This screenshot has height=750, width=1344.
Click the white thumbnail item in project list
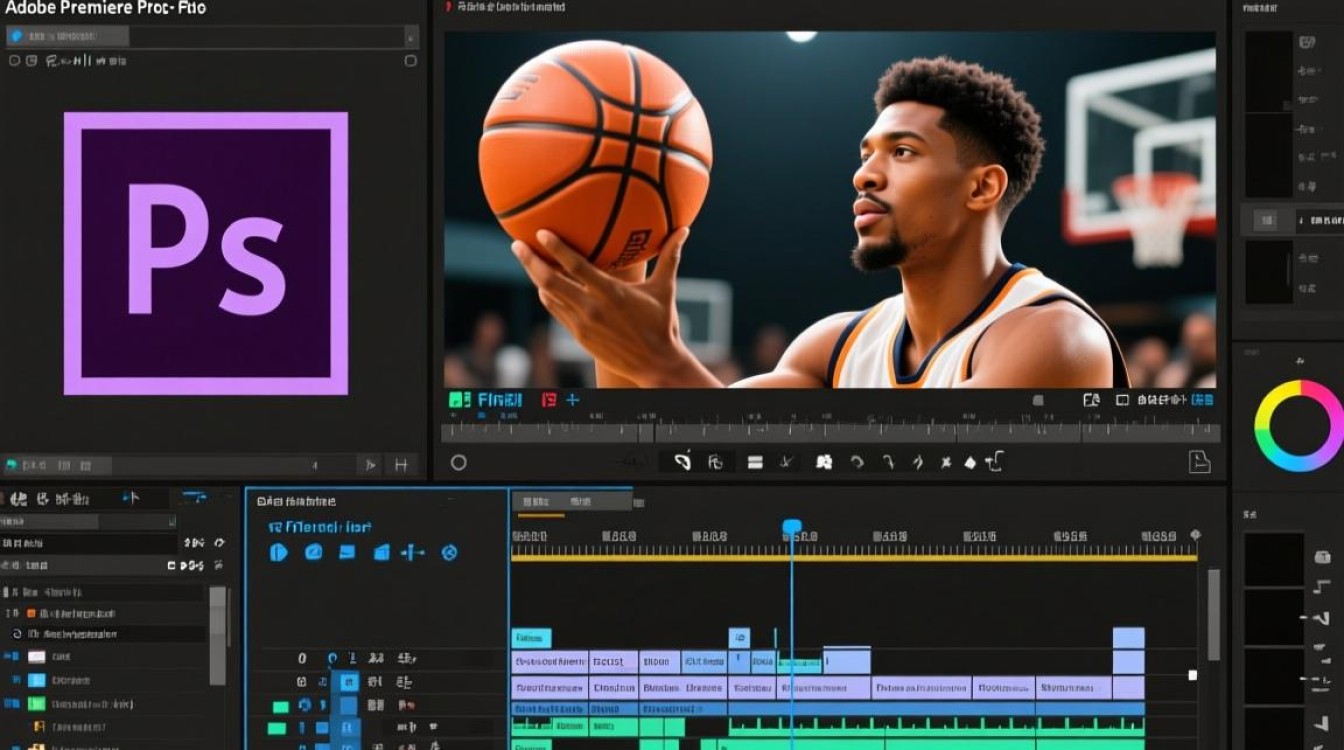pyautogui.click(x=37, y=657)
